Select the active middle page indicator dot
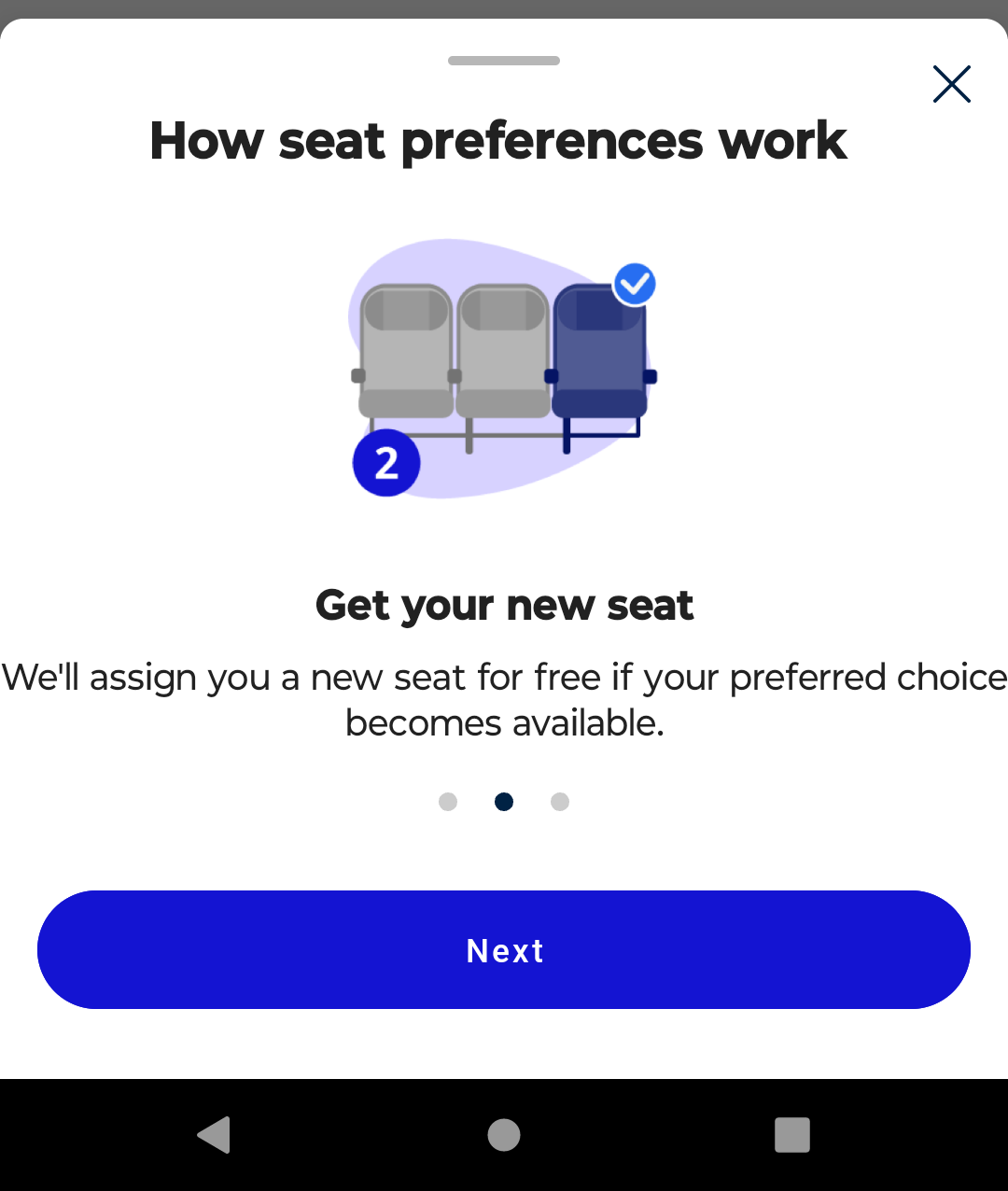1008x1191 pixels. 504,802
